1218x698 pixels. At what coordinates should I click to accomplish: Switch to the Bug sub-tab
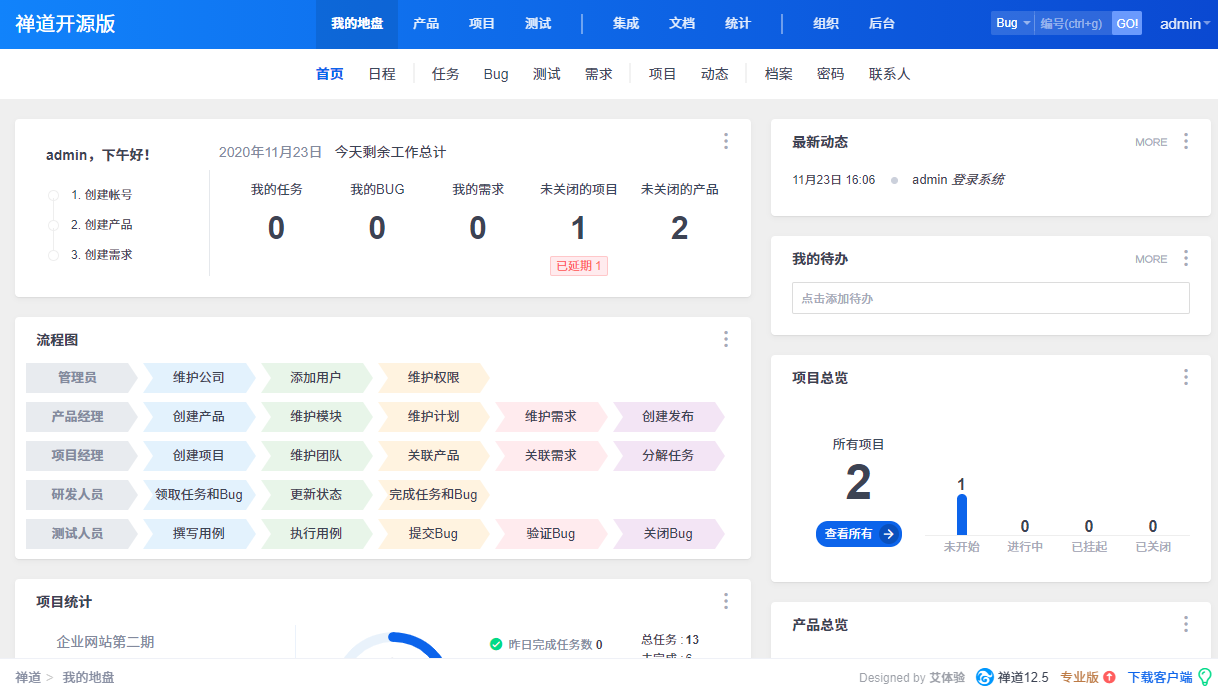pyautogui.click(x=496, y=74)
